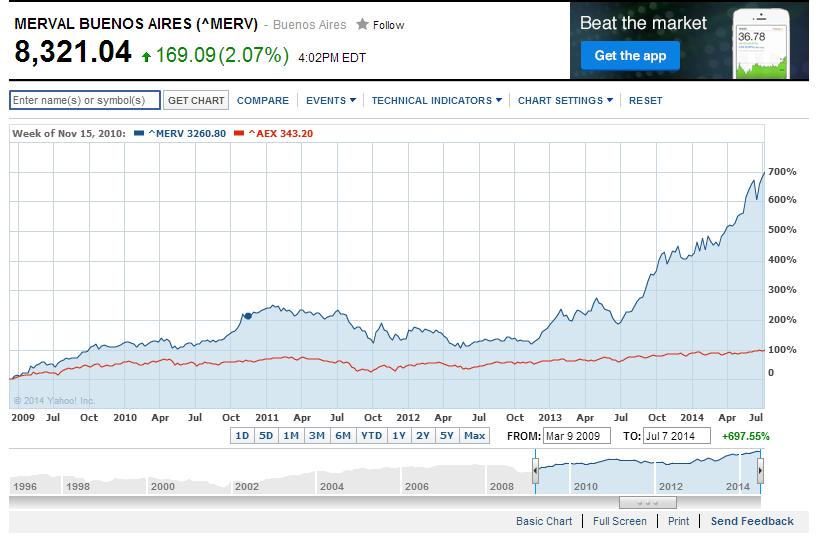Screen dimensions: 824x540
Task: Click the timeline scrollbar thumb
Action: (648, 502)
